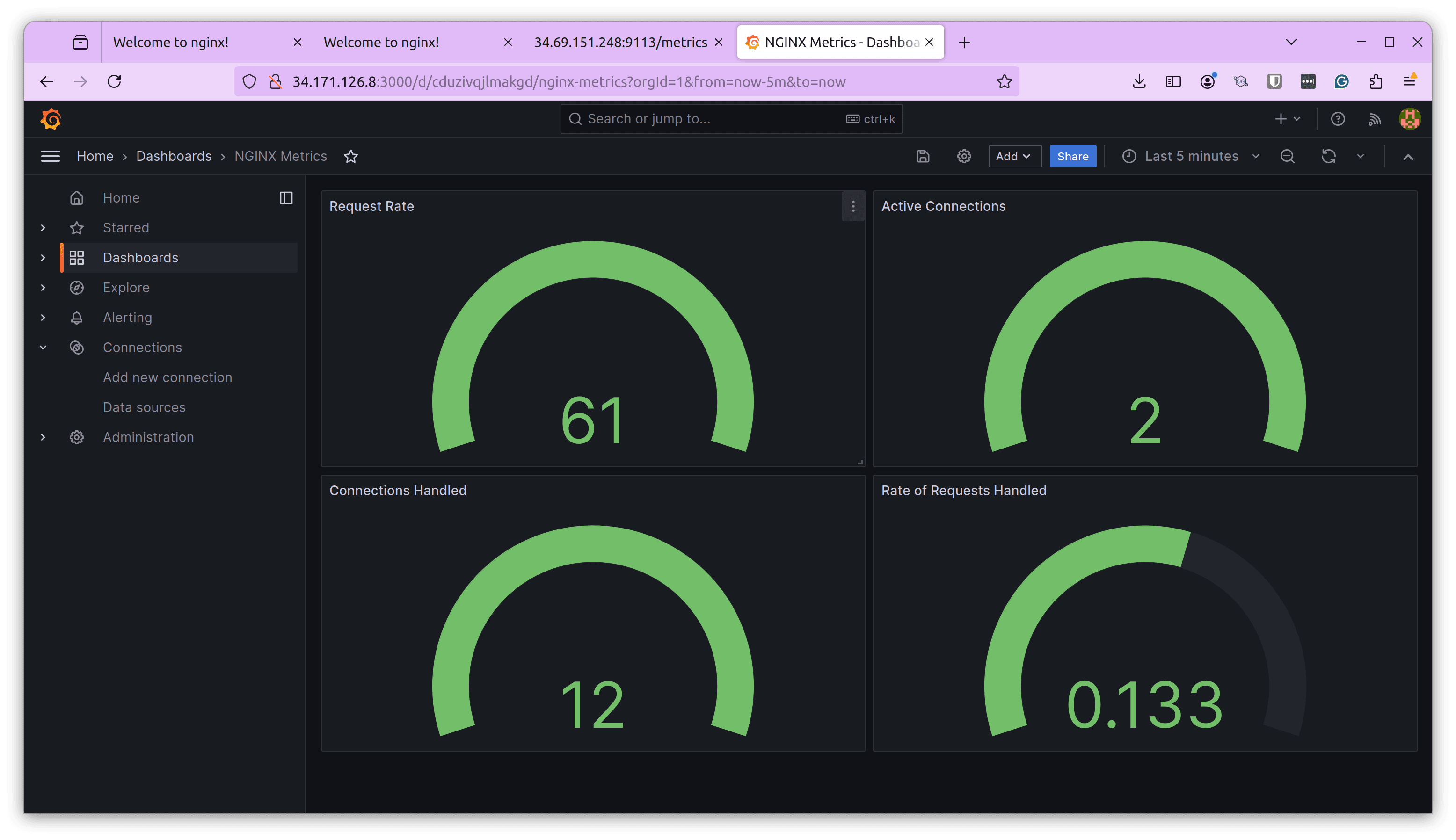Open Administration in the sidebar
Image resolution: width=1456 pixels, height=840 pixels.
[x=148, y=438]
